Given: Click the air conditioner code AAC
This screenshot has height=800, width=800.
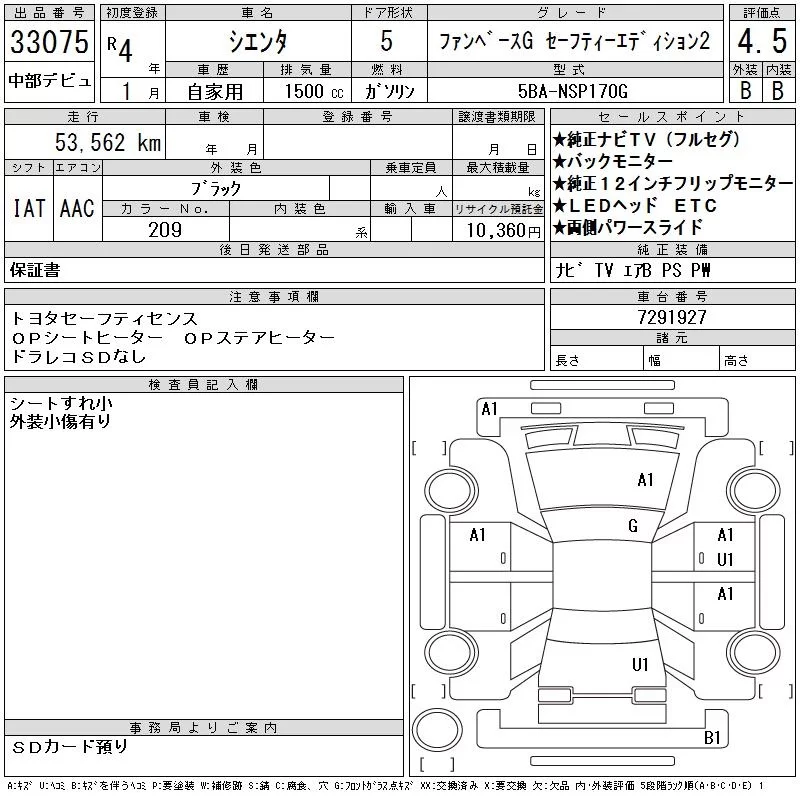Looking at the screenshot, I should [x=77, y=208].
